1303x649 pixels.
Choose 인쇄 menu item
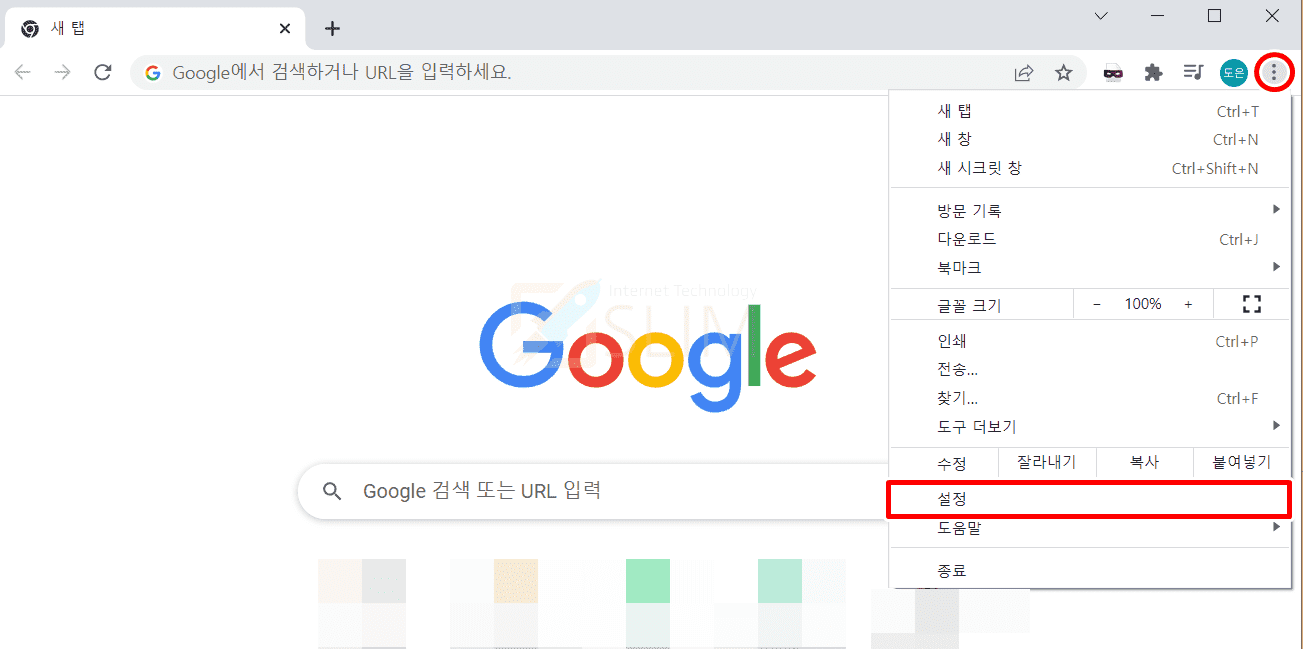1090,341
